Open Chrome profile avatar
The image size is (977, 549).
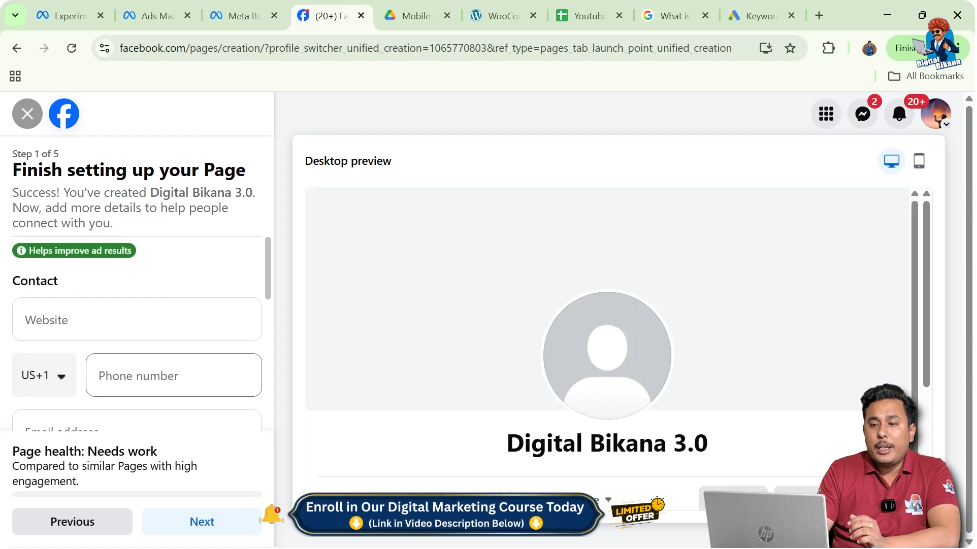[x=869, y=48]
